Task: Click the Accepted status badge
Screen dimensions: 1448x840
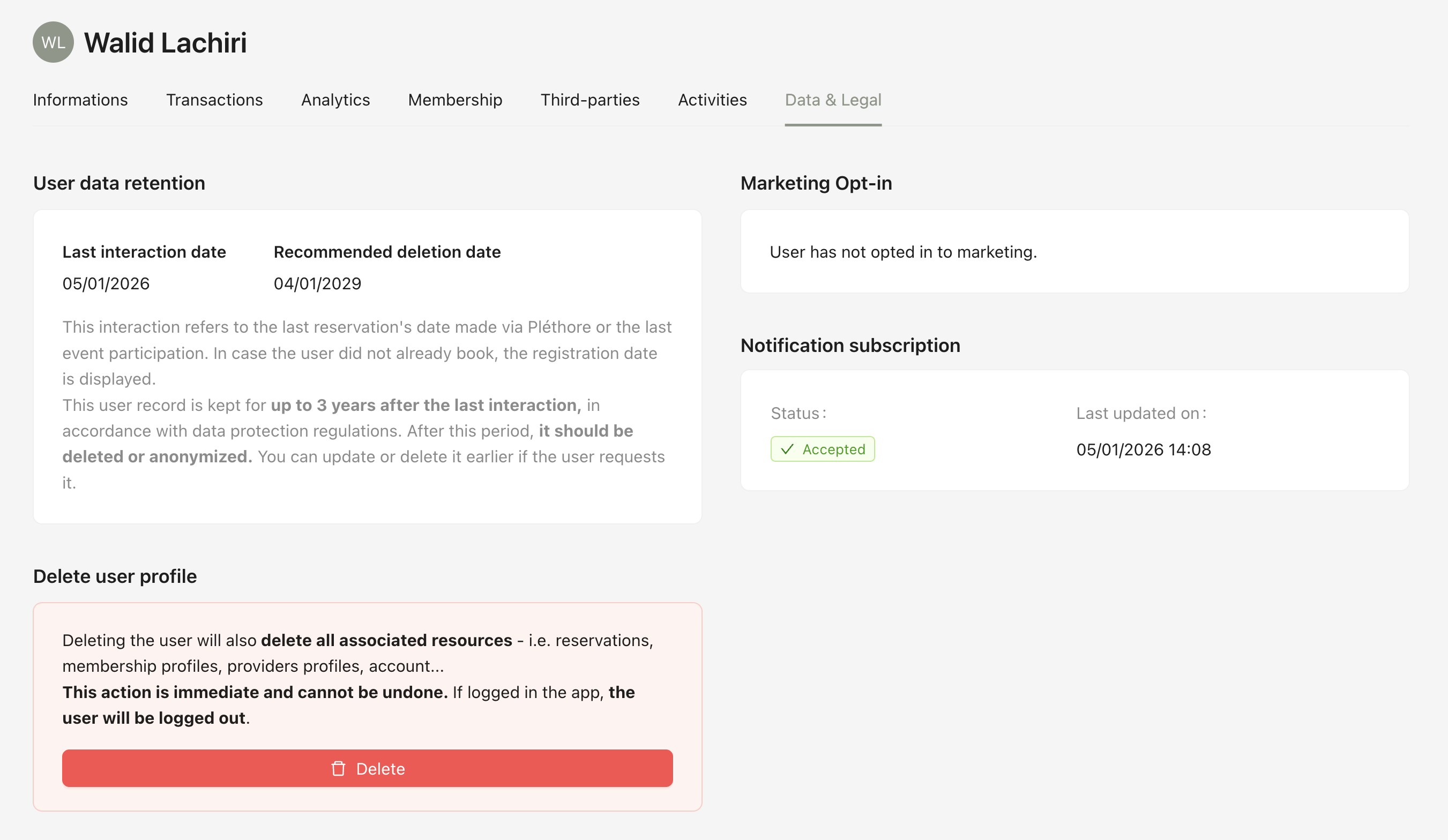Action: tap(822, 449)
